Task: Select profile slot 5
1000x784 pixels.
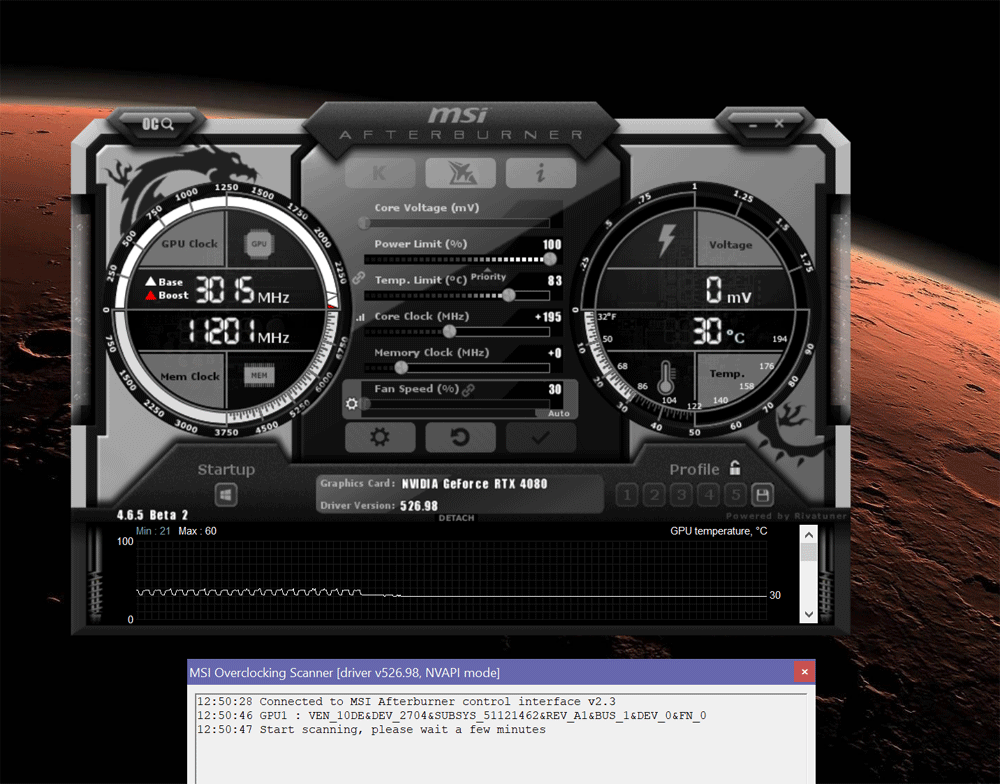Action: (735, 494)
